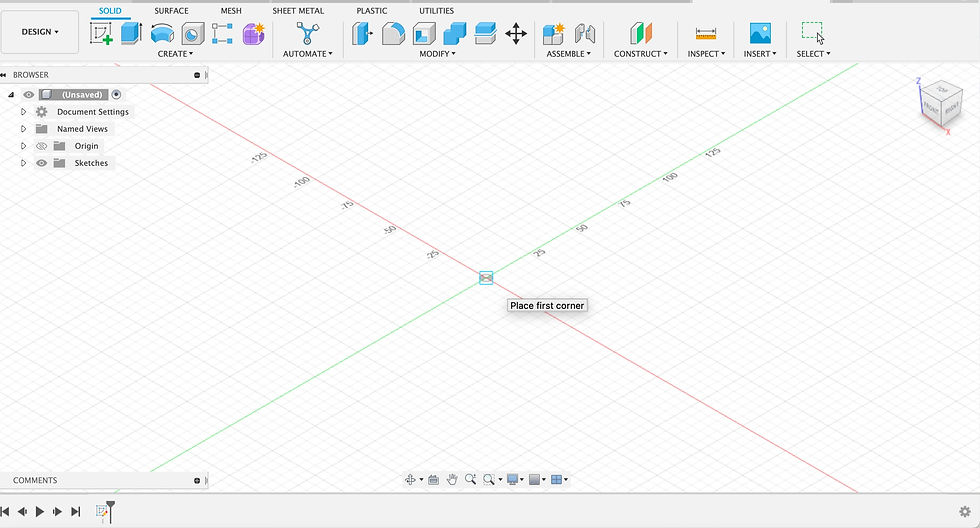Expand Document Settings tree node
The image size is (980, 528).
coord(23,112)
